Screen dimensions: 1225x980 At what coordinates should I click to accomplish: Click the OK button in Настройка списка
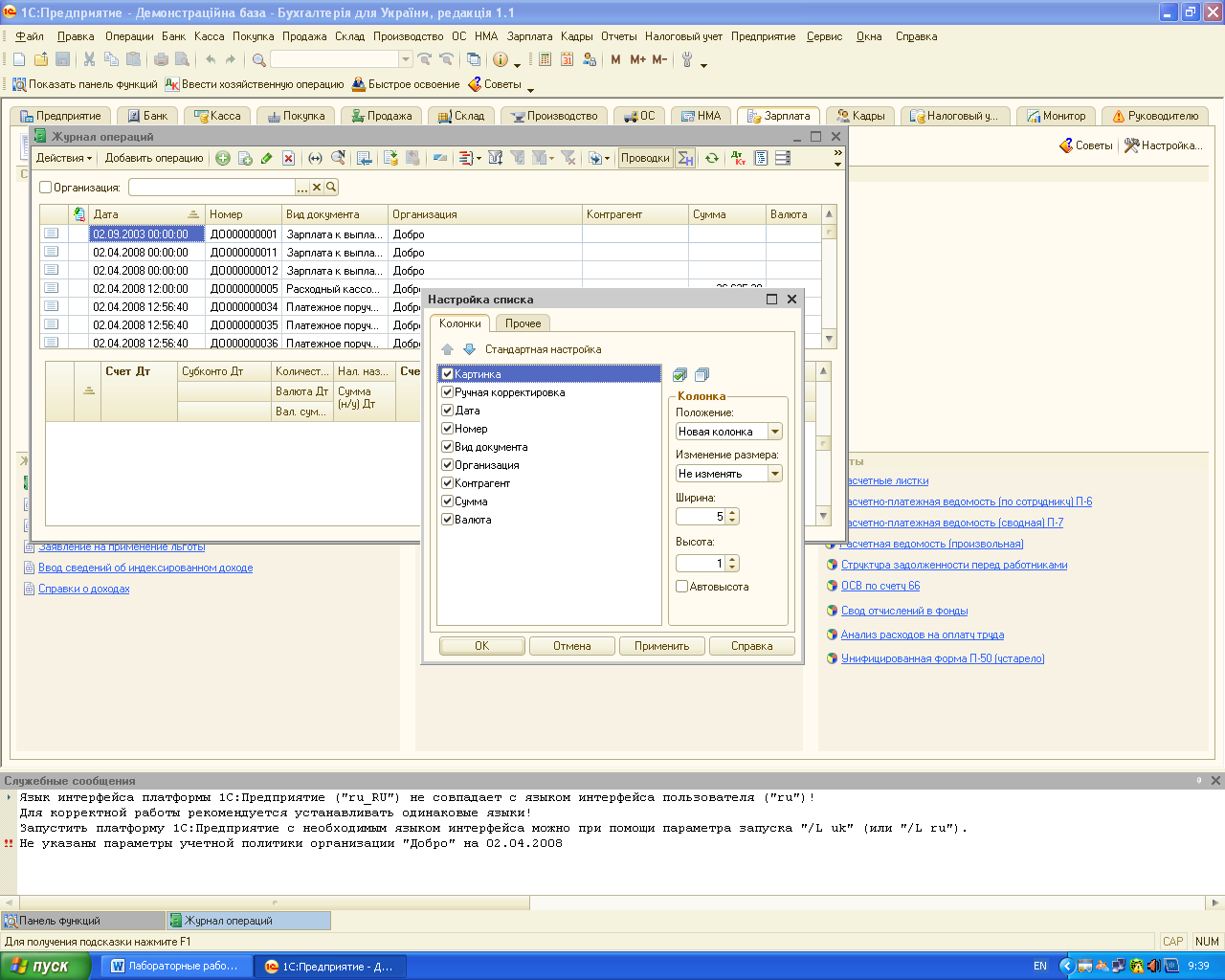482,646
